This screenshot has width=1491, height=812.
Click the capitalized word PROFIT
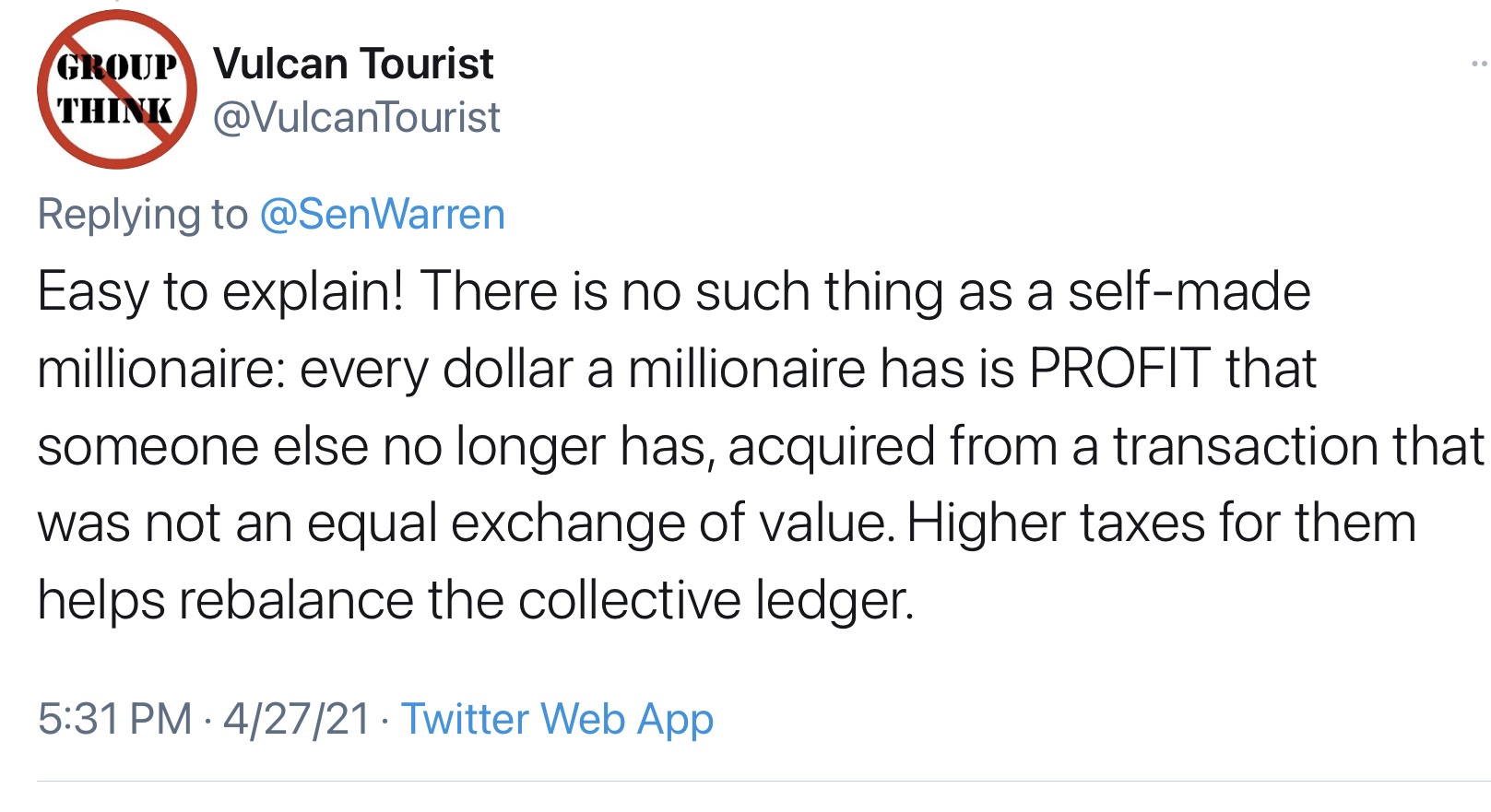click(1119, 369)
